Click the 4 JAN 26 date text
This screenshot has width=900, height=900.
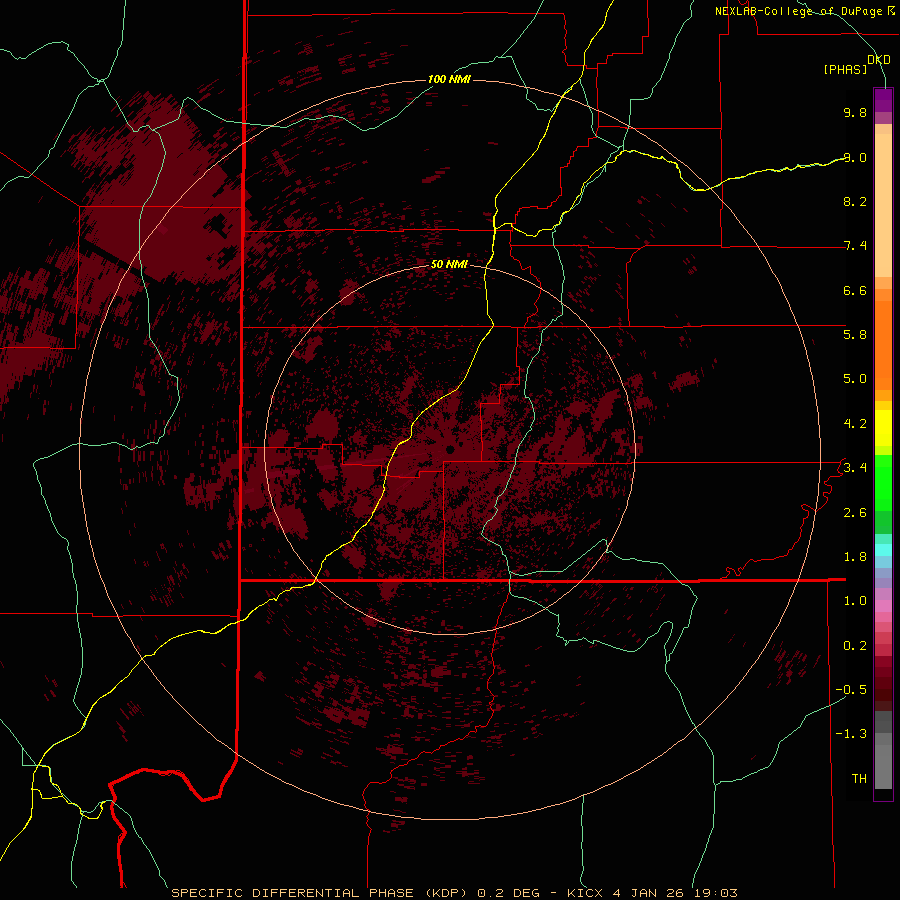650,893
